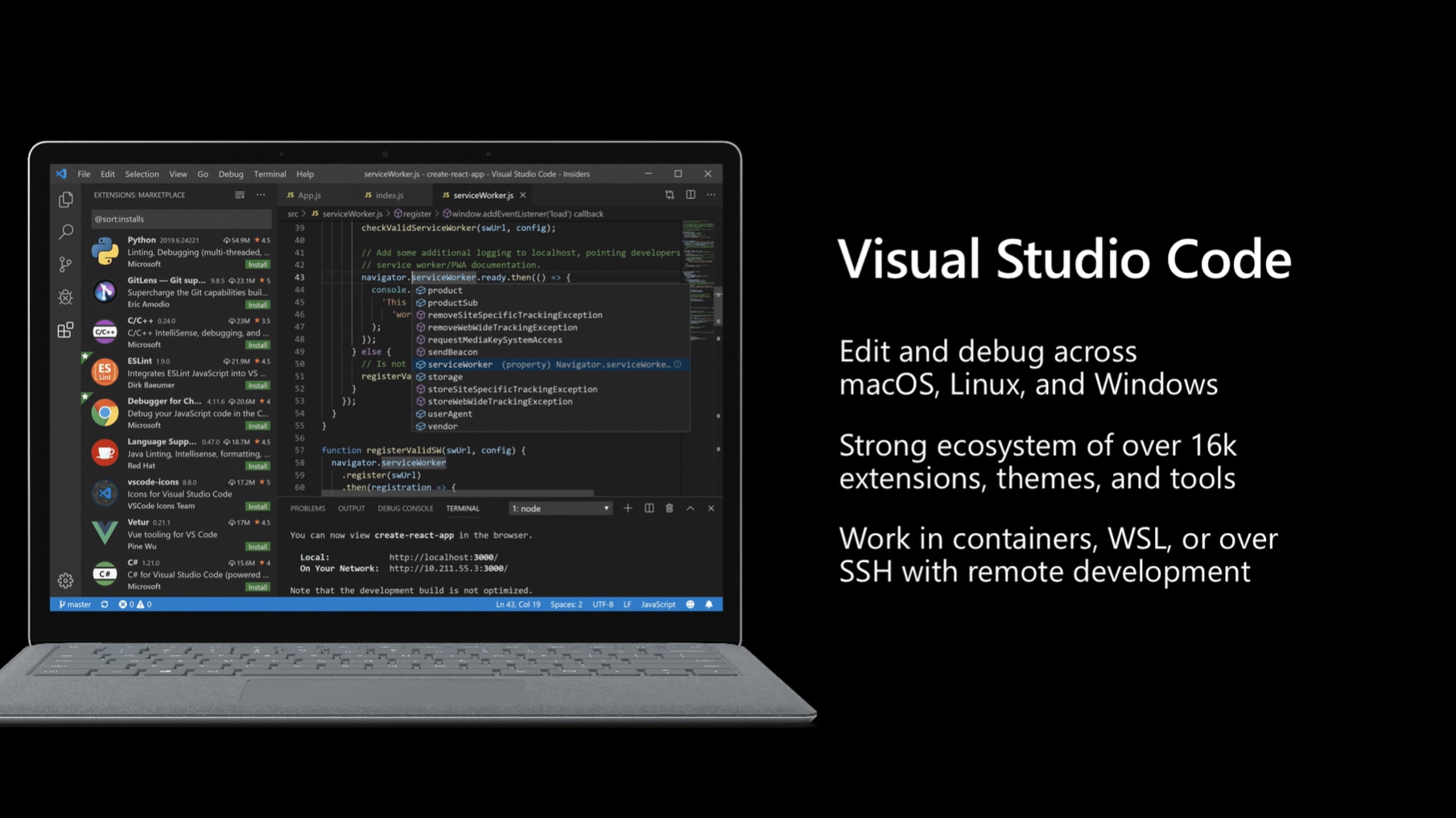Image resolution: width=1456 pixels, height=818 pixels.
Task: Install the Vetur extension
Action: [x=258, y=547]
